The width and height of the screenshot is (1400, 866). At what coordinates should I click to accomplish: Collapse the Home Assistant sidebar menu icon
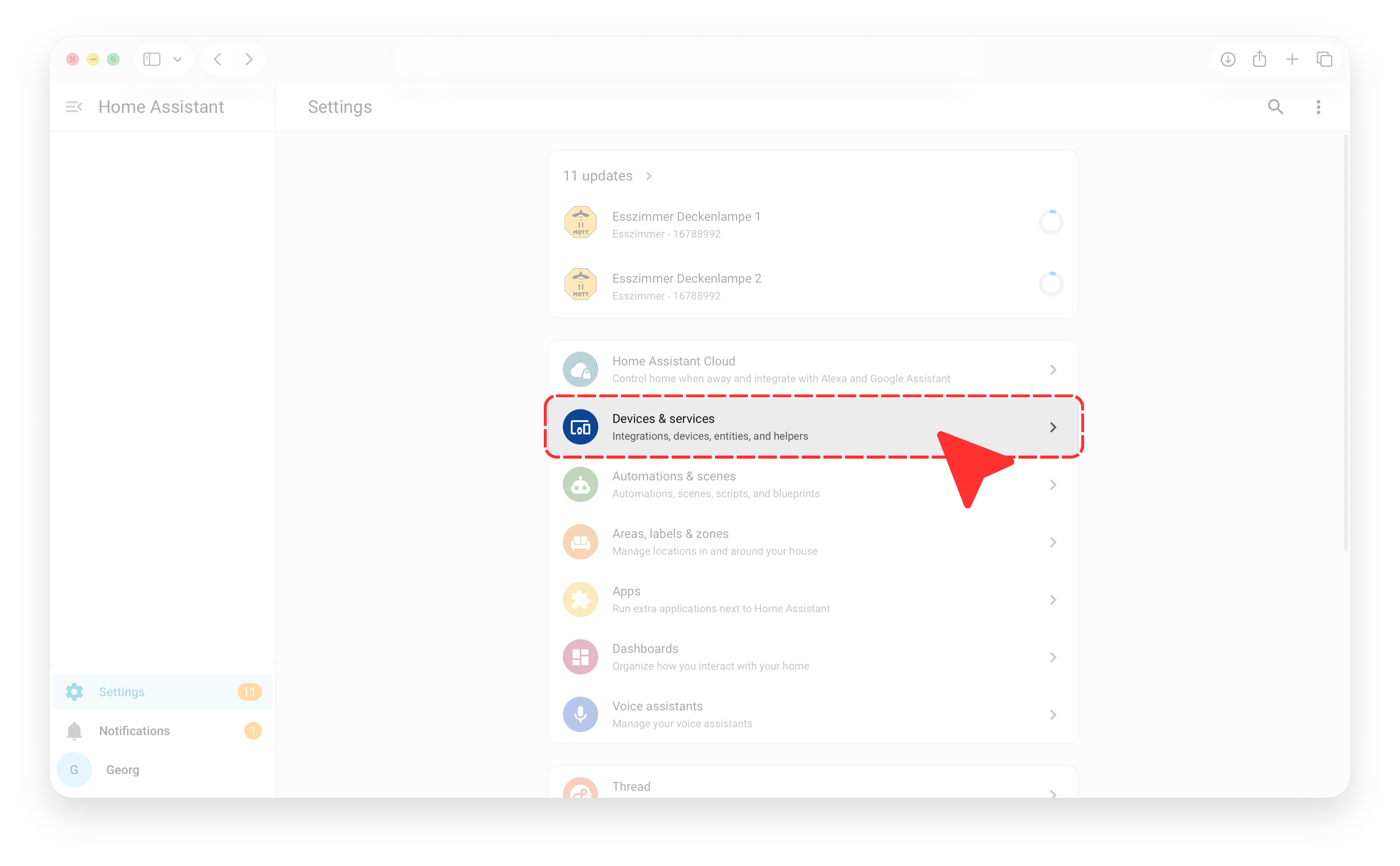tap(74, 107)
